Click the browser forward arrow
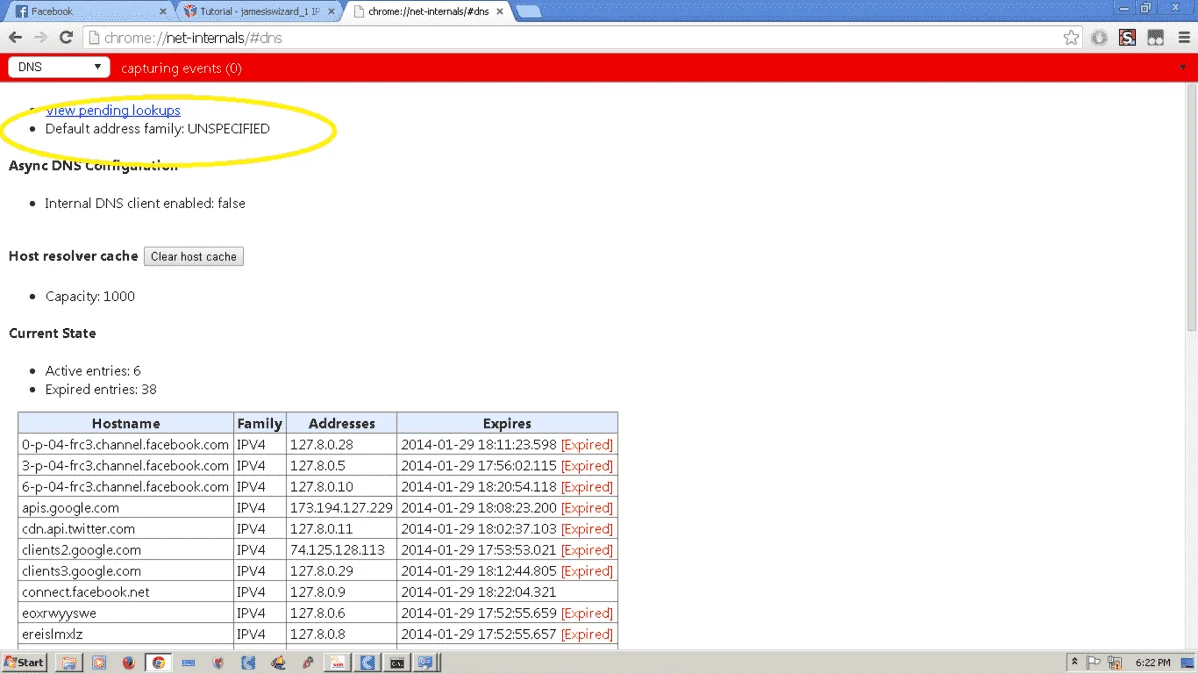The width and height of the screenshot is (1198, 674). click(x=40, y=37)
